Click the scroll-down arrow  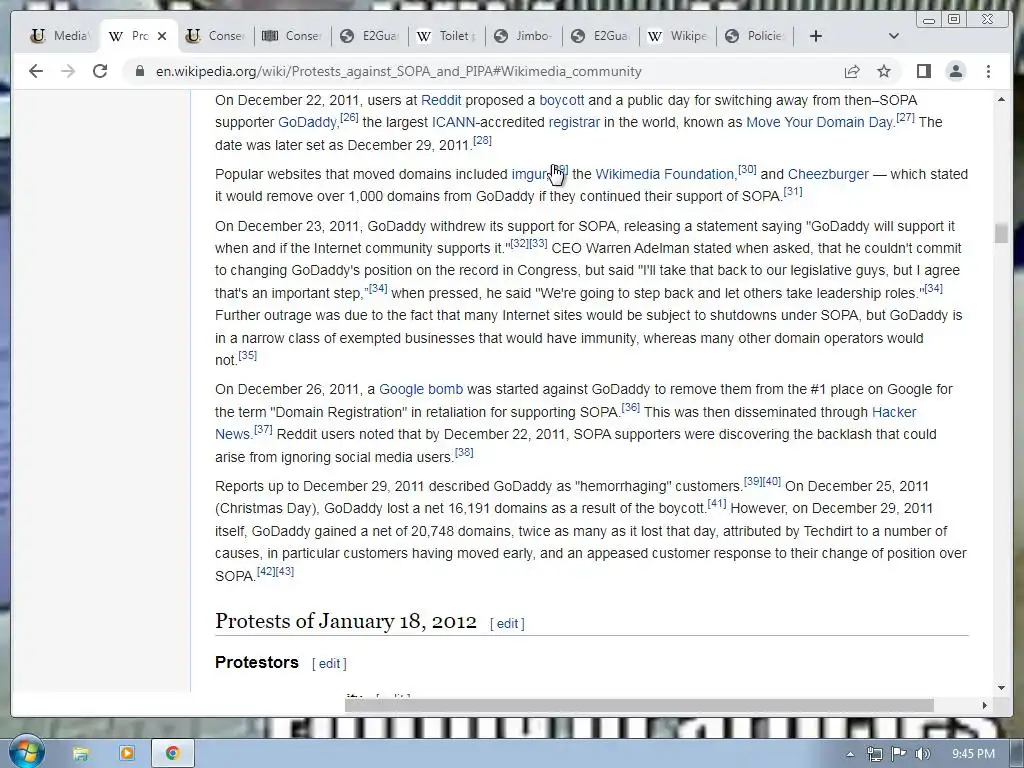click(1001, 687)
